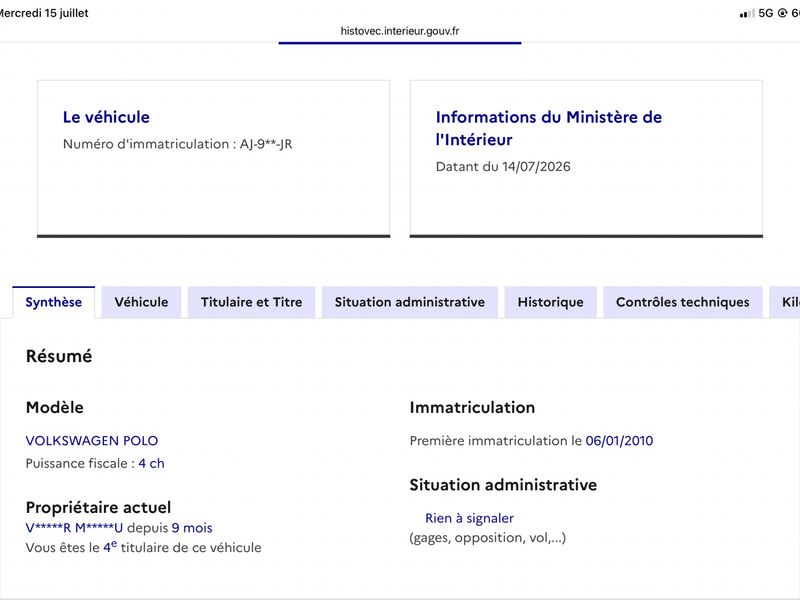Click the Le véhicule card heading
The width and height of the screenshot is (800, 600).
[x=106, y=117]
